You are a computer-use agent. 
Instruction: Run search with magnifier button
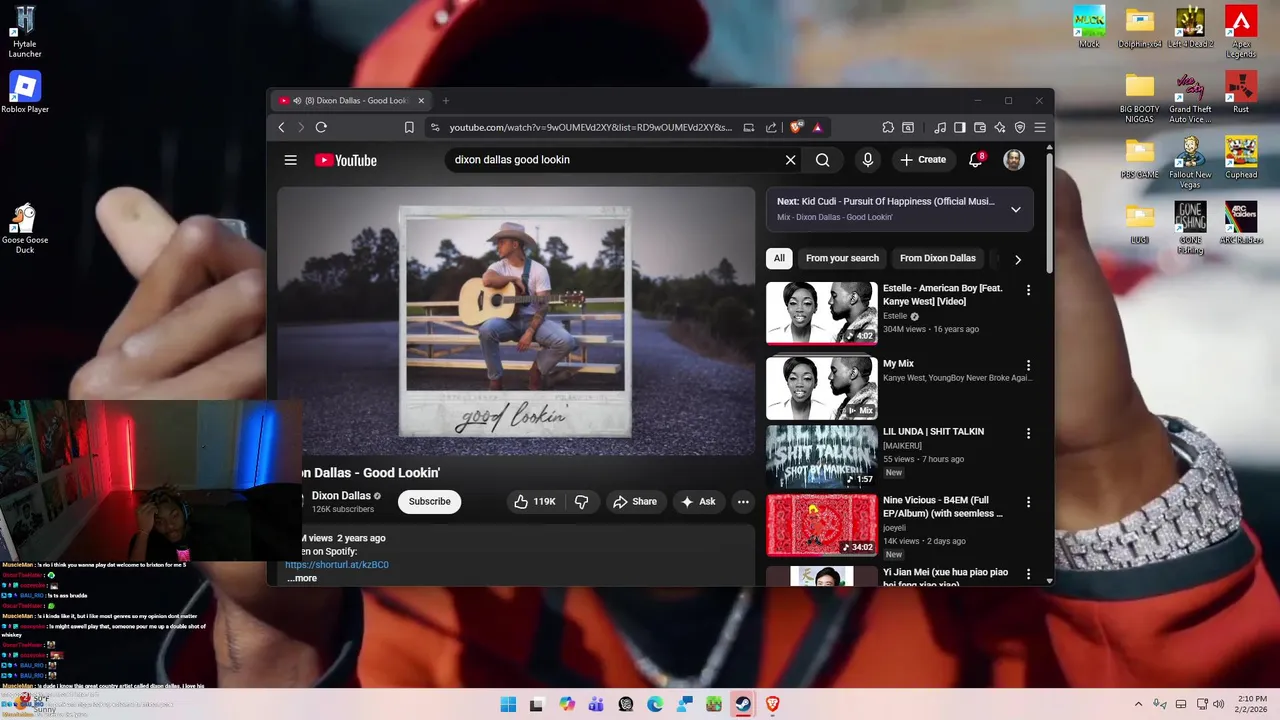[x=822, y=160]
